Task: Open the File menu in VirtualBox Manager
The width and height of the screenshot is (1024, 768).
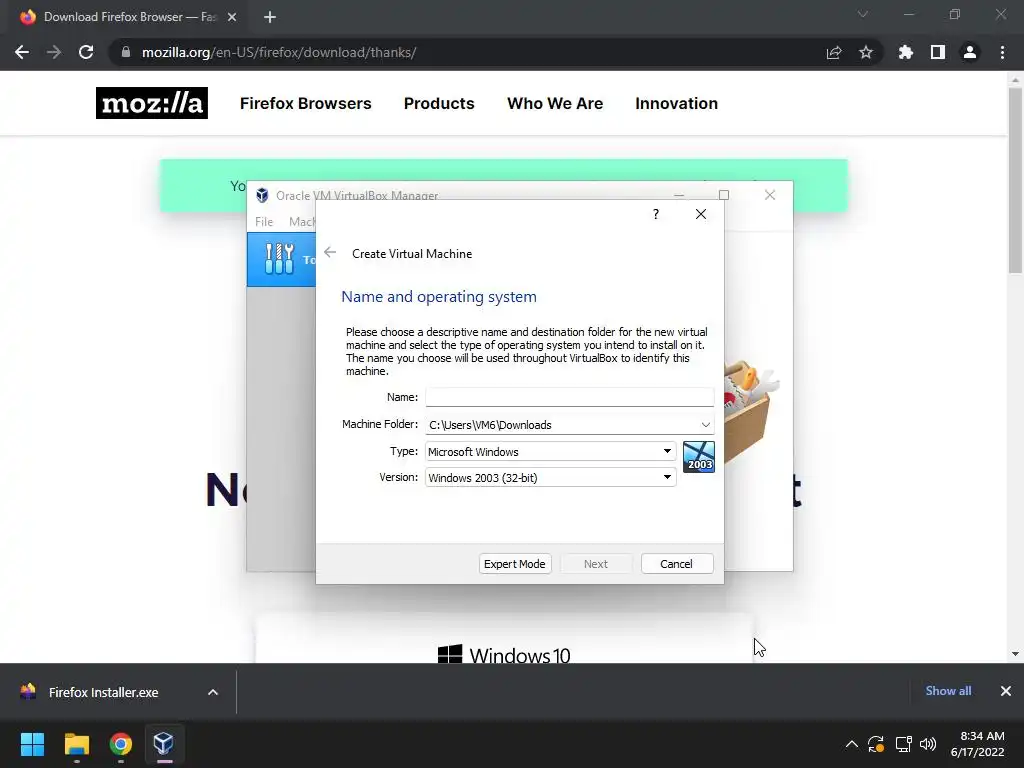Action: (264, 221)
